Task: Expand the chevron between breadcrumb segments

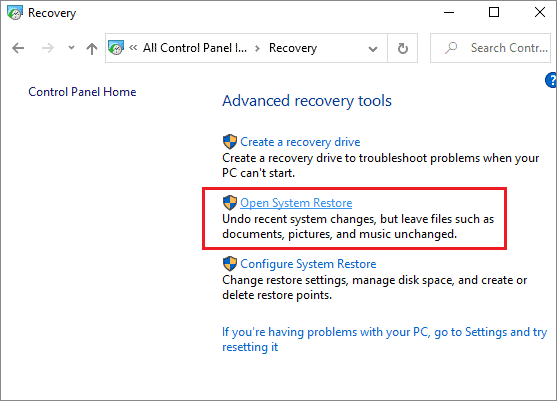Action: 258,48
